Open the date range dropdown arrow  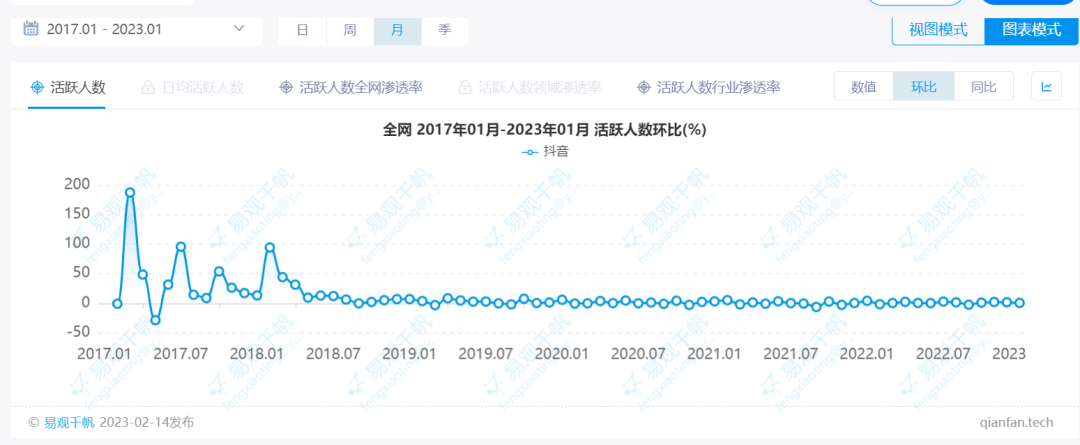(x=239, y=29)
